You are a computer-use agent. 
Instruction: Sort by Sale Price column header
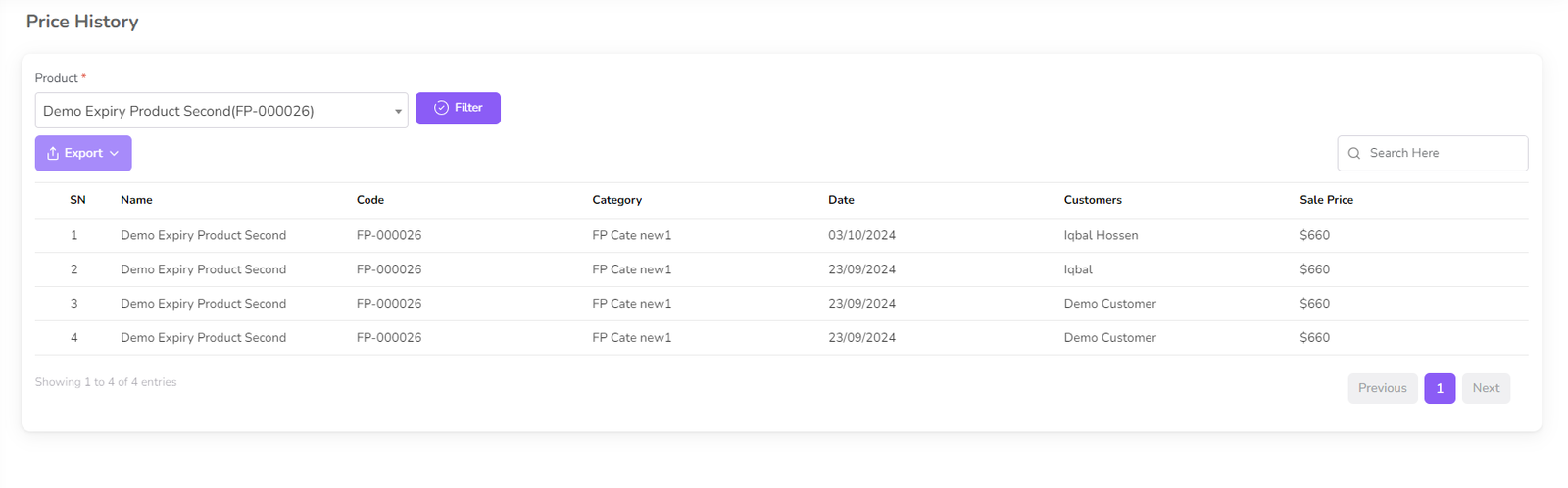[x=1326, y=200]
